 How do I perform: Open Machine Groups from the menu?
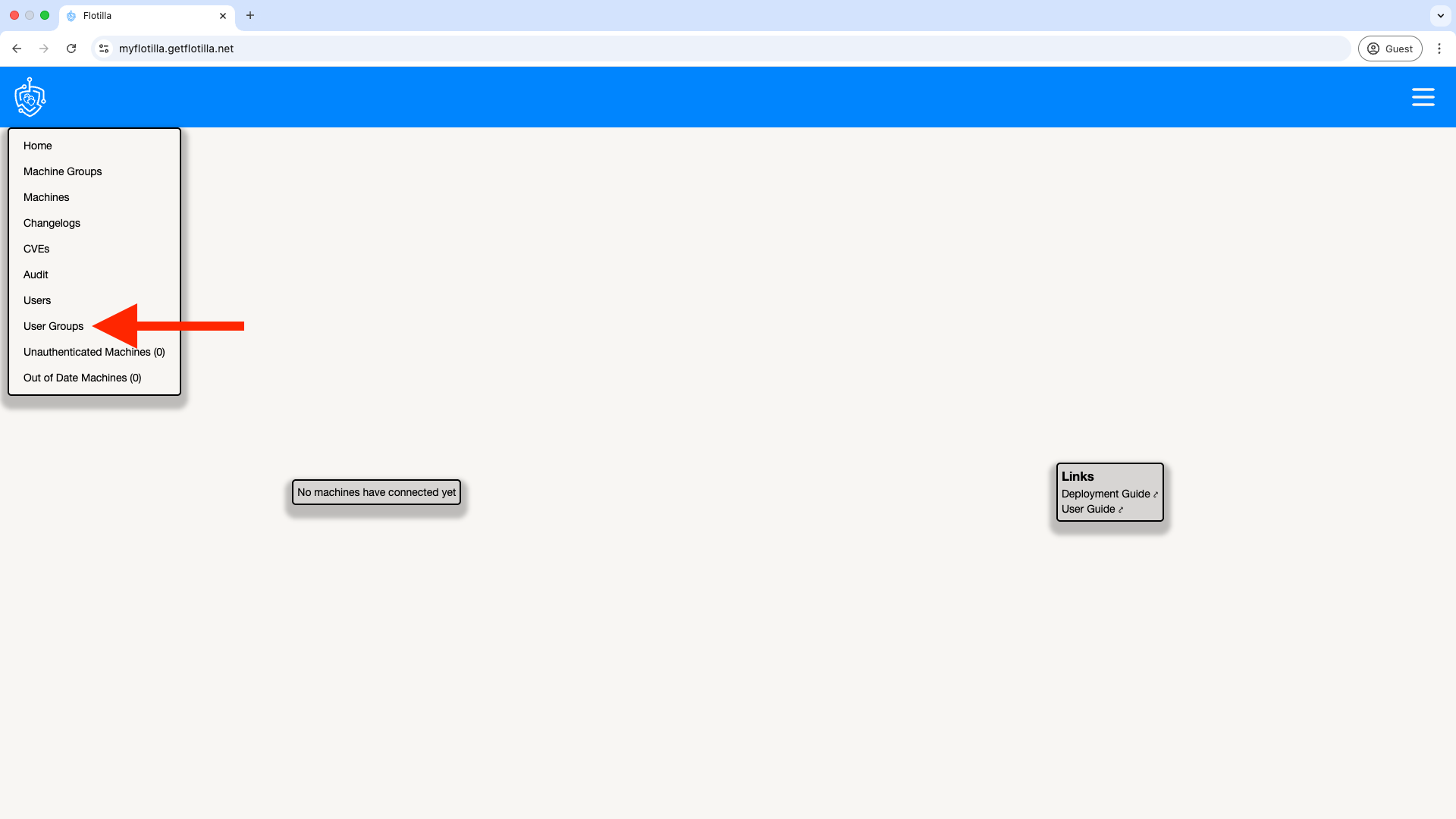click(62, 171)
